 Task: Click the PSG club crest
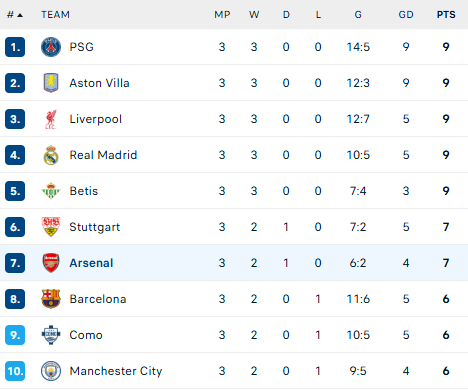tap(51, 47)
